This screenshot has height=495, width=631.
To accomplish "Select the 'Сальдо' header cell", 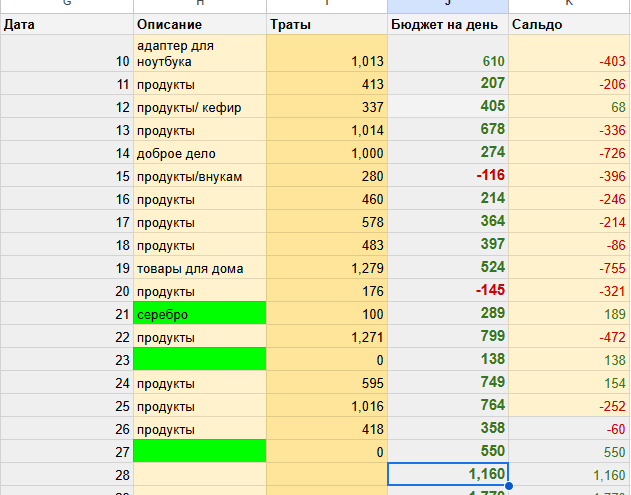I will [x=569, y=24].
